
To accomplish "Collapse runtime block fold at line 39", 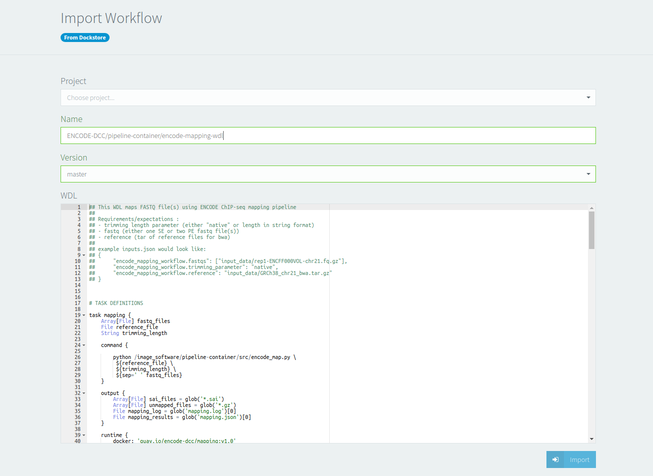I will (x=84, y=435).
